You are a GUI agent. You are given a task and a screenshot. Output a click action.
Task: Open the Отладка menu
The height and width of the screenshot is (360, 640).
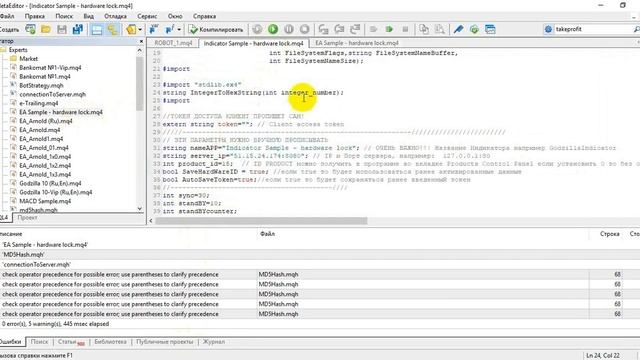(115, 16)
